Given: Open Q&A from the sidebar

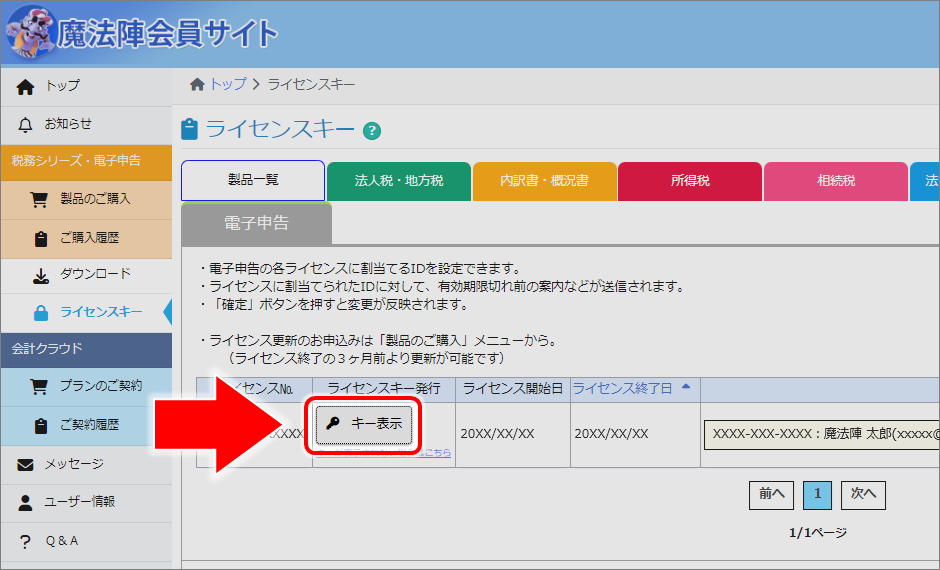Looking at the screenshot, I should coord(61,541).
